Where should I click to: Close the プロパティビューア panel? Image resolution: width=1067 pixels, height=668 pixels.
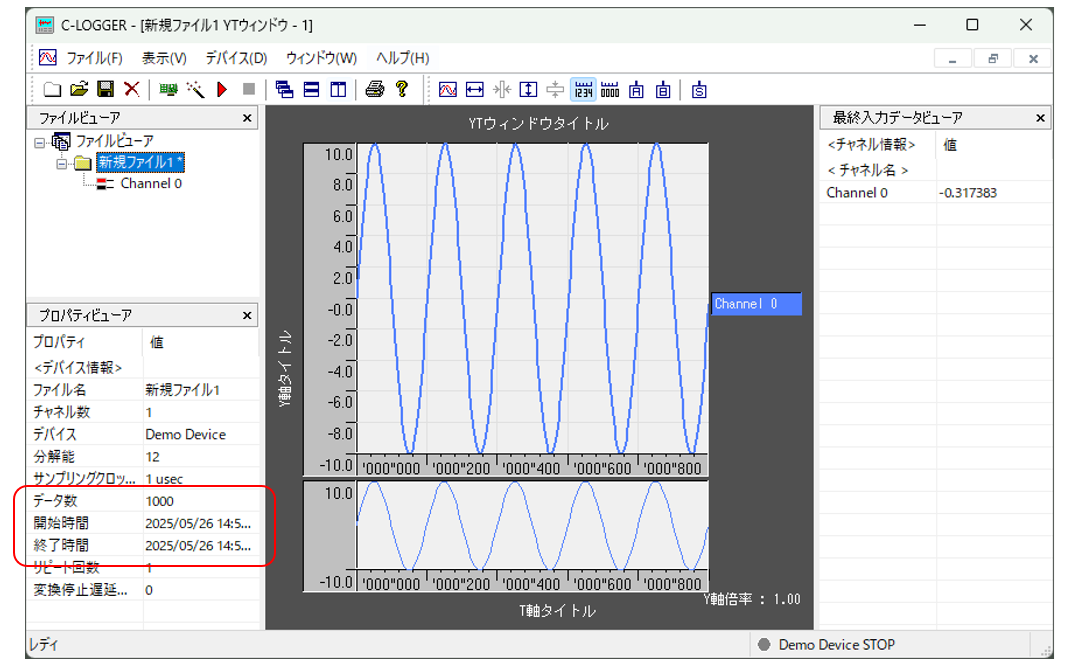pos(248,316)
